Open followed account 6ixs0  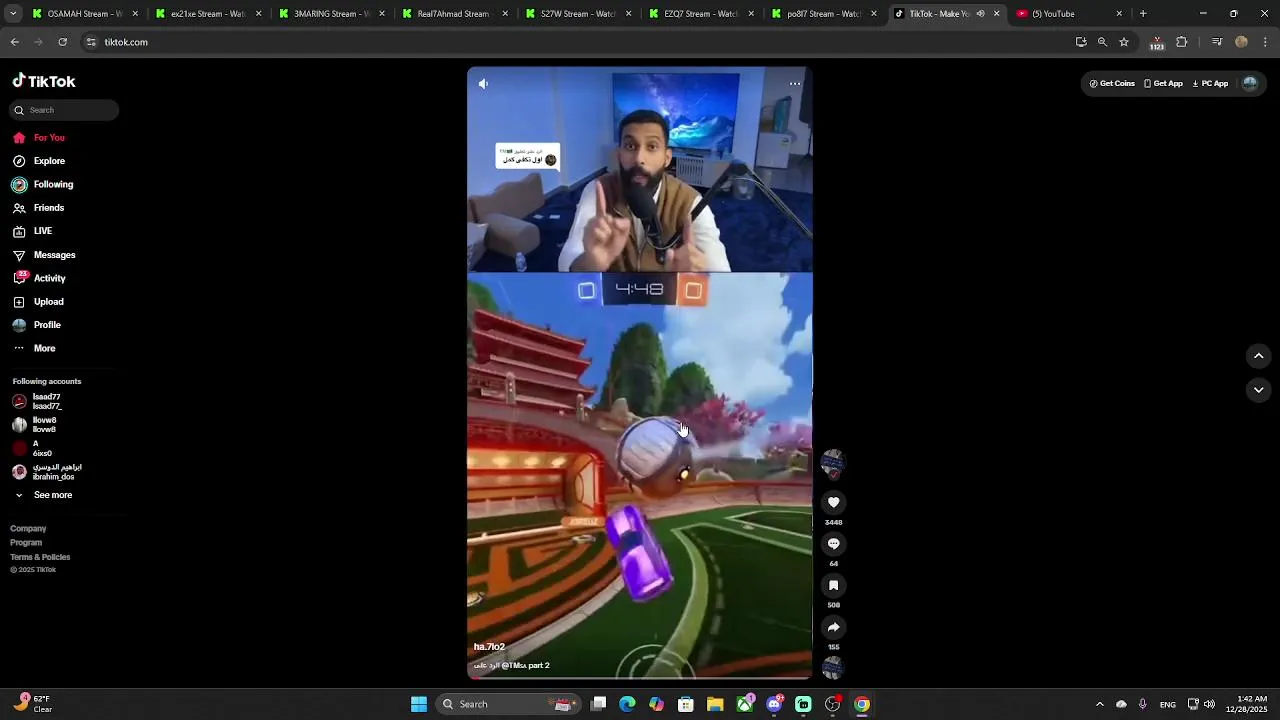pyautogui.click(x=33, y=448)
